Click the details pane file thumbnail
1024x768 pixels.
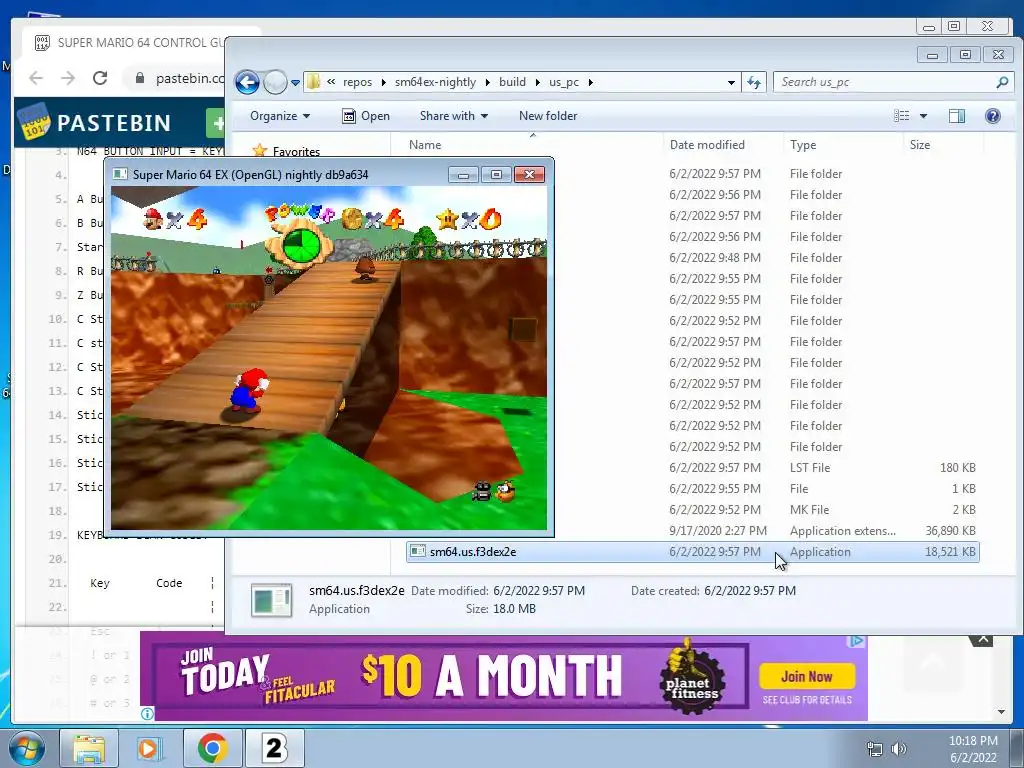[272, 600]
